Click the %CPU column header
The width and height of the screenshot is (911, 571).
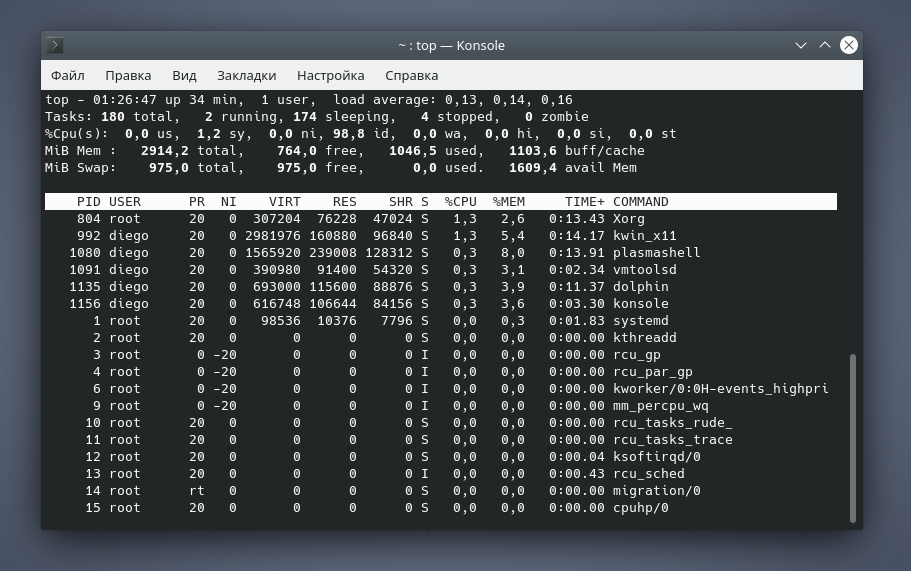pos(460,202)
